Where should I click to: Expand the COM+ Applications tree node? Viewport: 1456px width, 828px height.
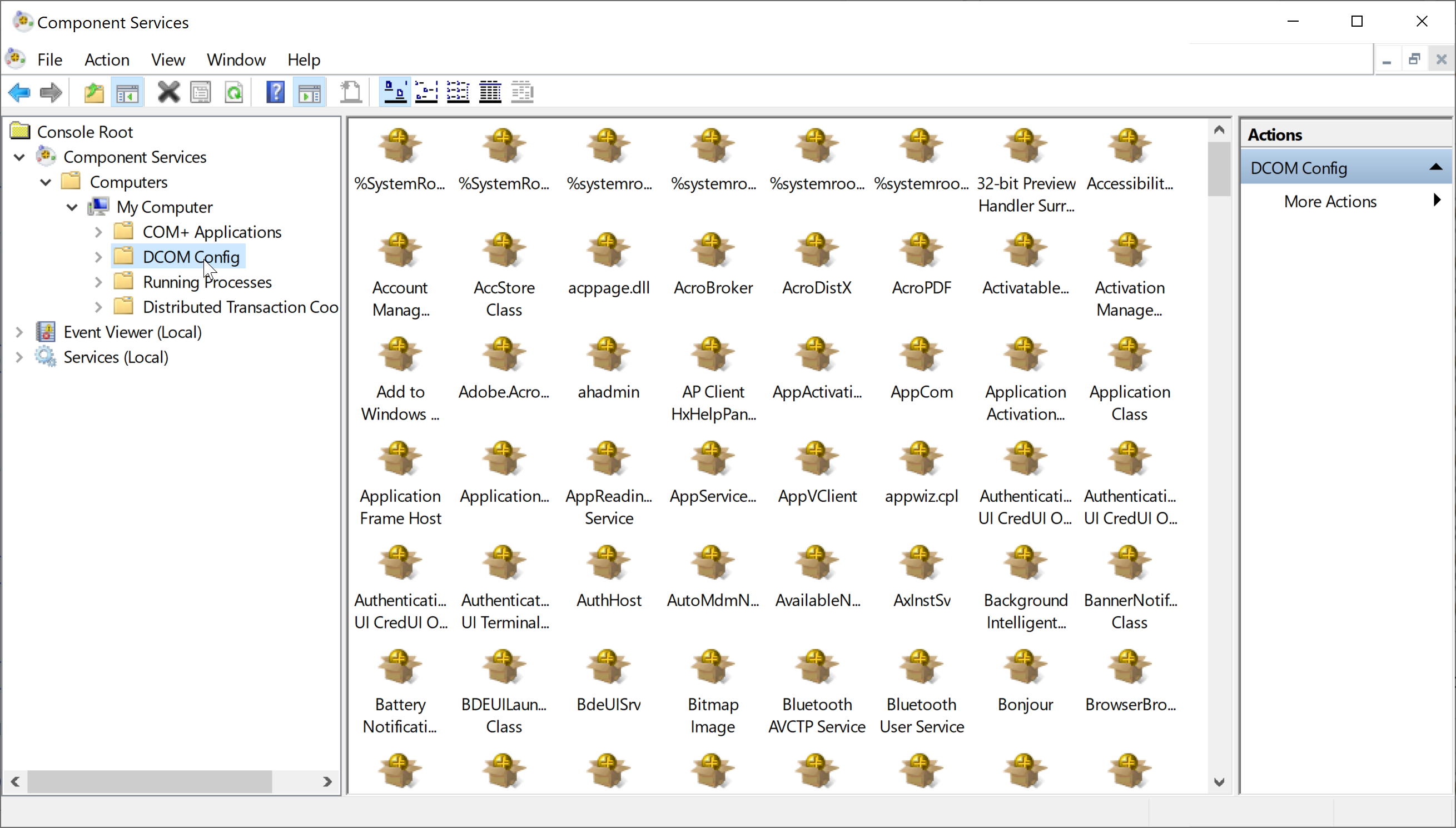click(x=98, y=232)
